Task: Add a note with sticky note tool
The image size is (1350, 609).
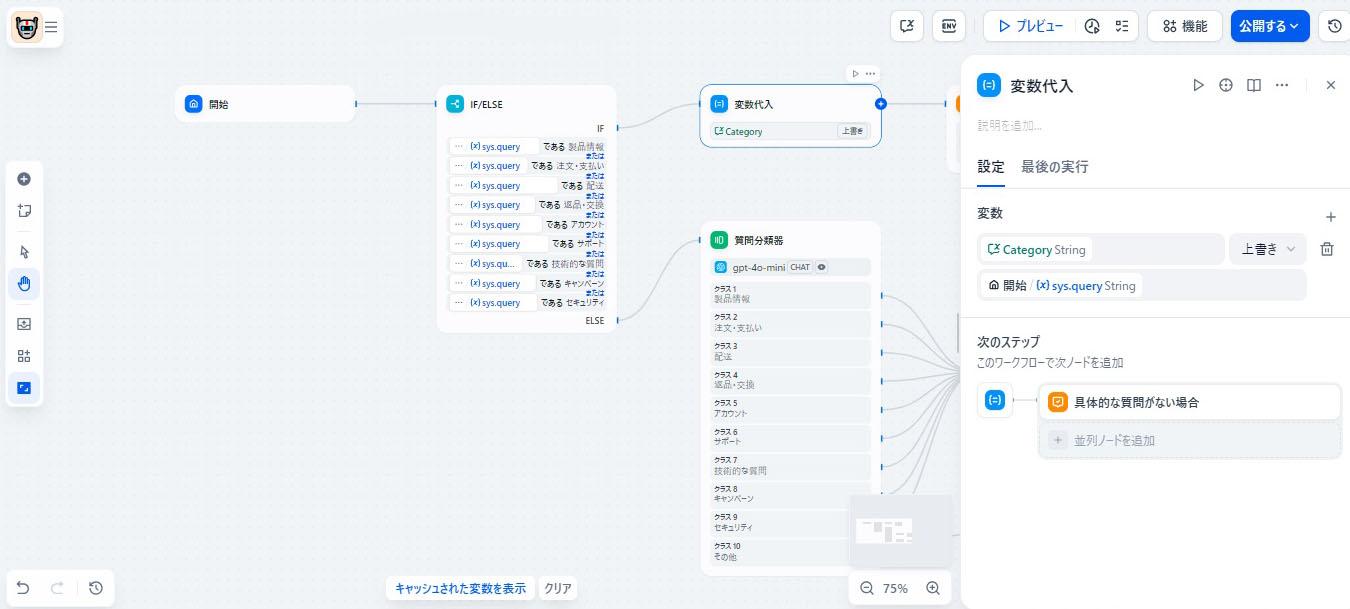Action: click(24, 211)
